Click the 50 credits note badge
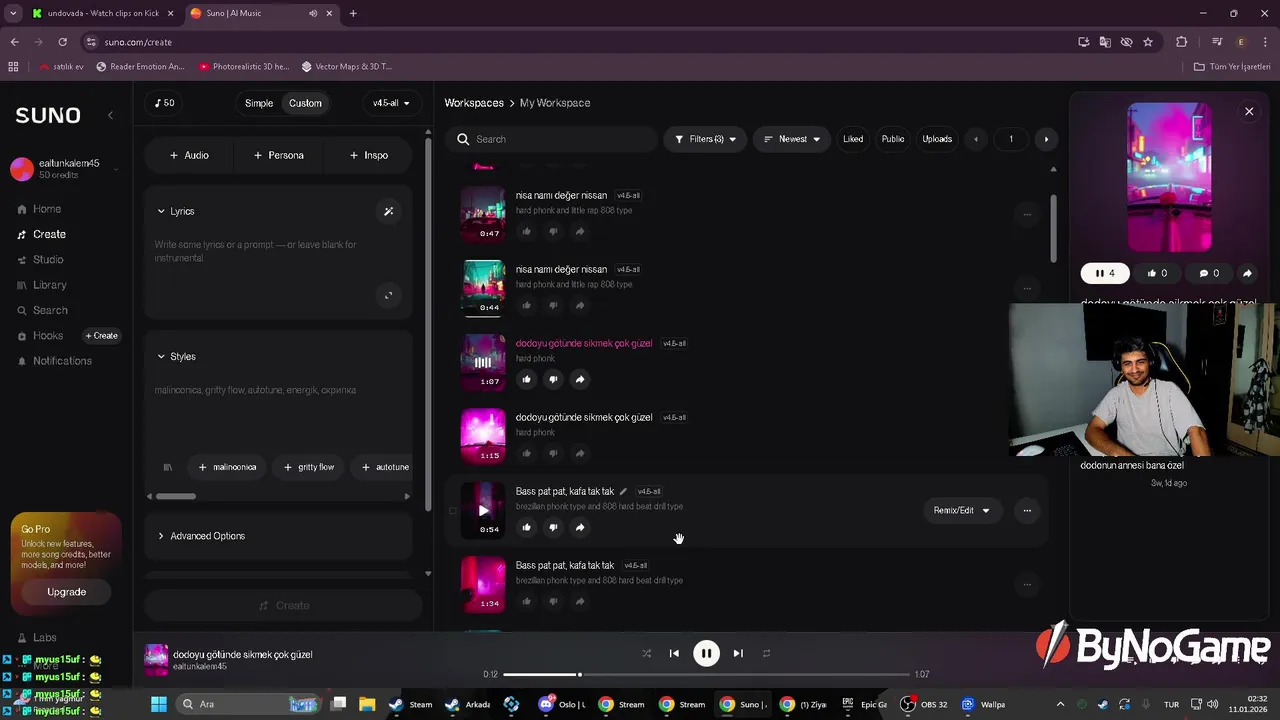The width and height of the screenshot is (1280, 720). [165, 103]
